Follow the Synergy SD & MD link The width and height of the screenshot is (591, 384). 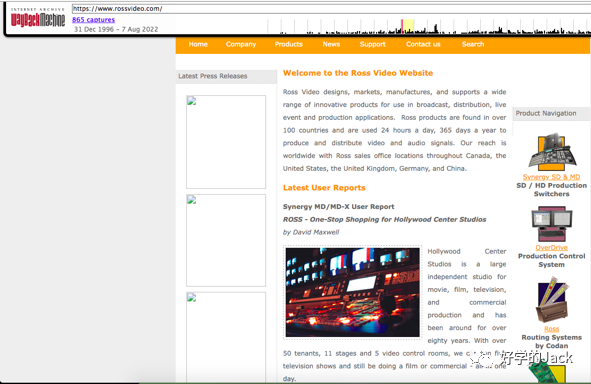[551, 177]
